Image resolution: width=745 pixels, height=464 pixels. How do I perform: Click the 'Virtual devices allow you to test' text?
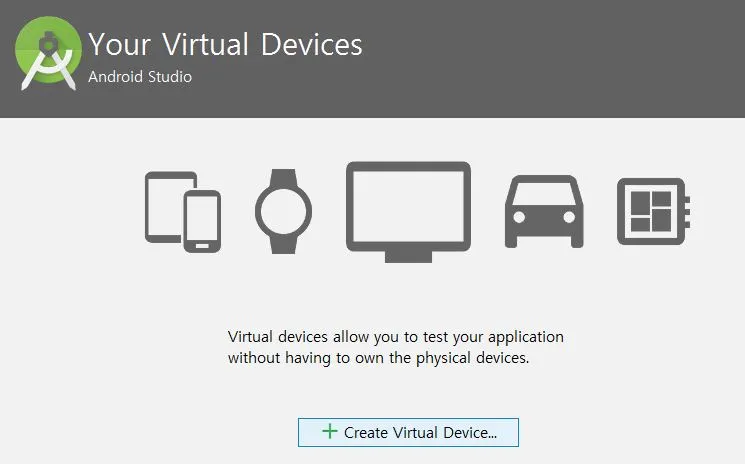point(396,337)
